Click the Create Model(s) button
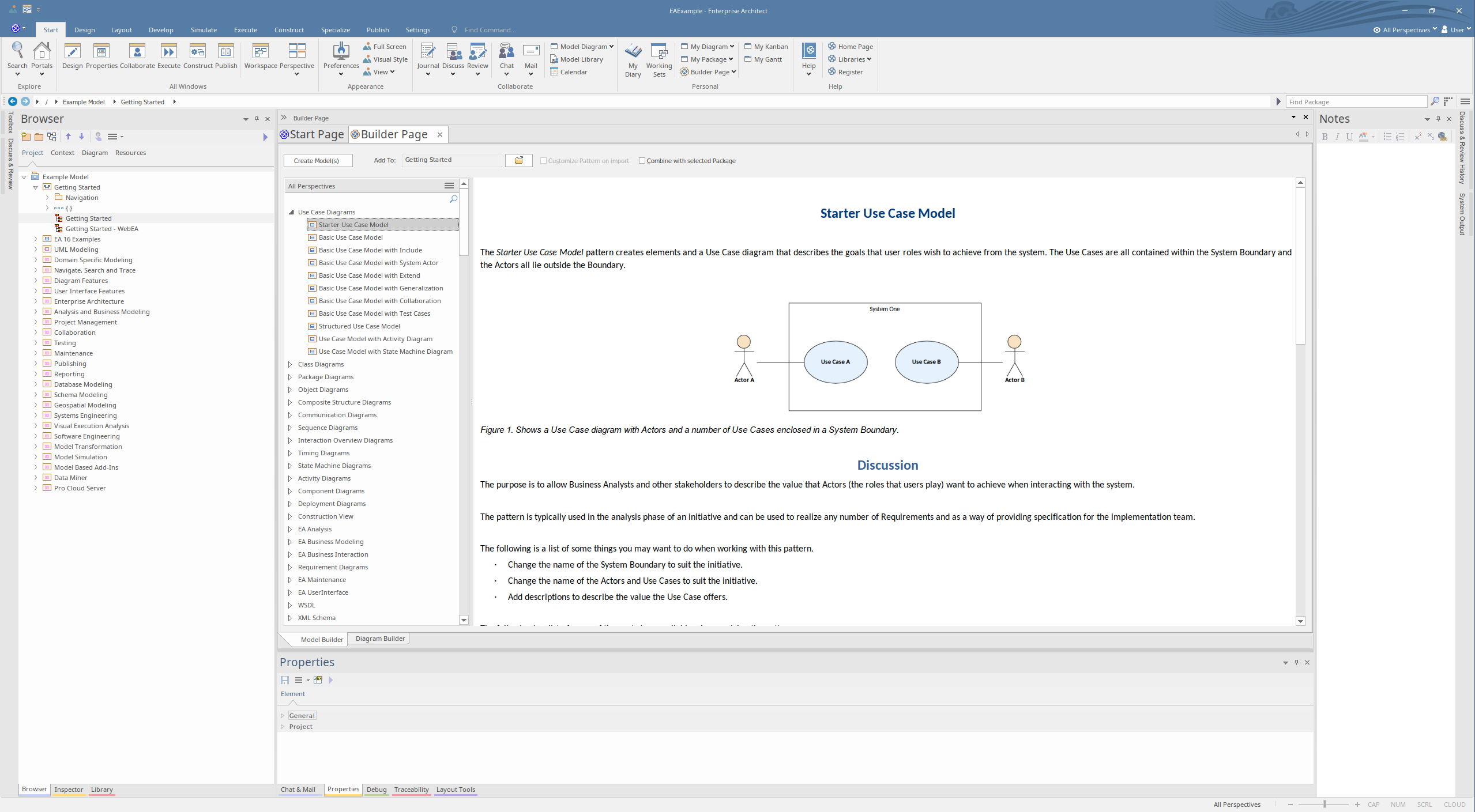 (x=318, y=161)
